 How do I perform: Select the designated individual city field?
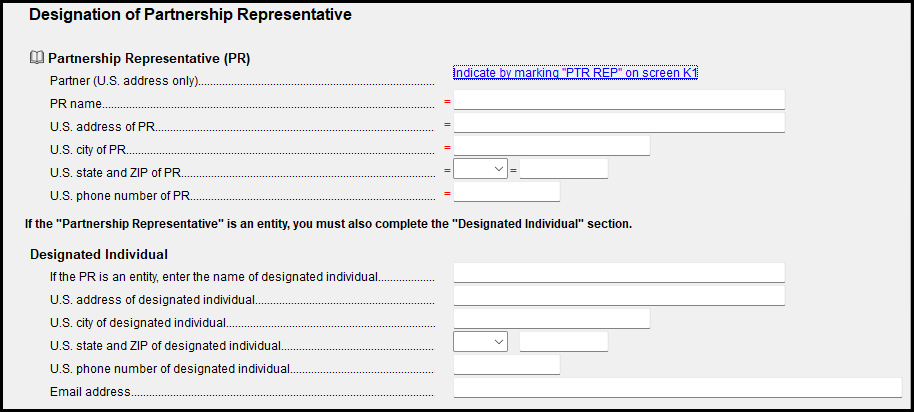(x=551, y=319)
